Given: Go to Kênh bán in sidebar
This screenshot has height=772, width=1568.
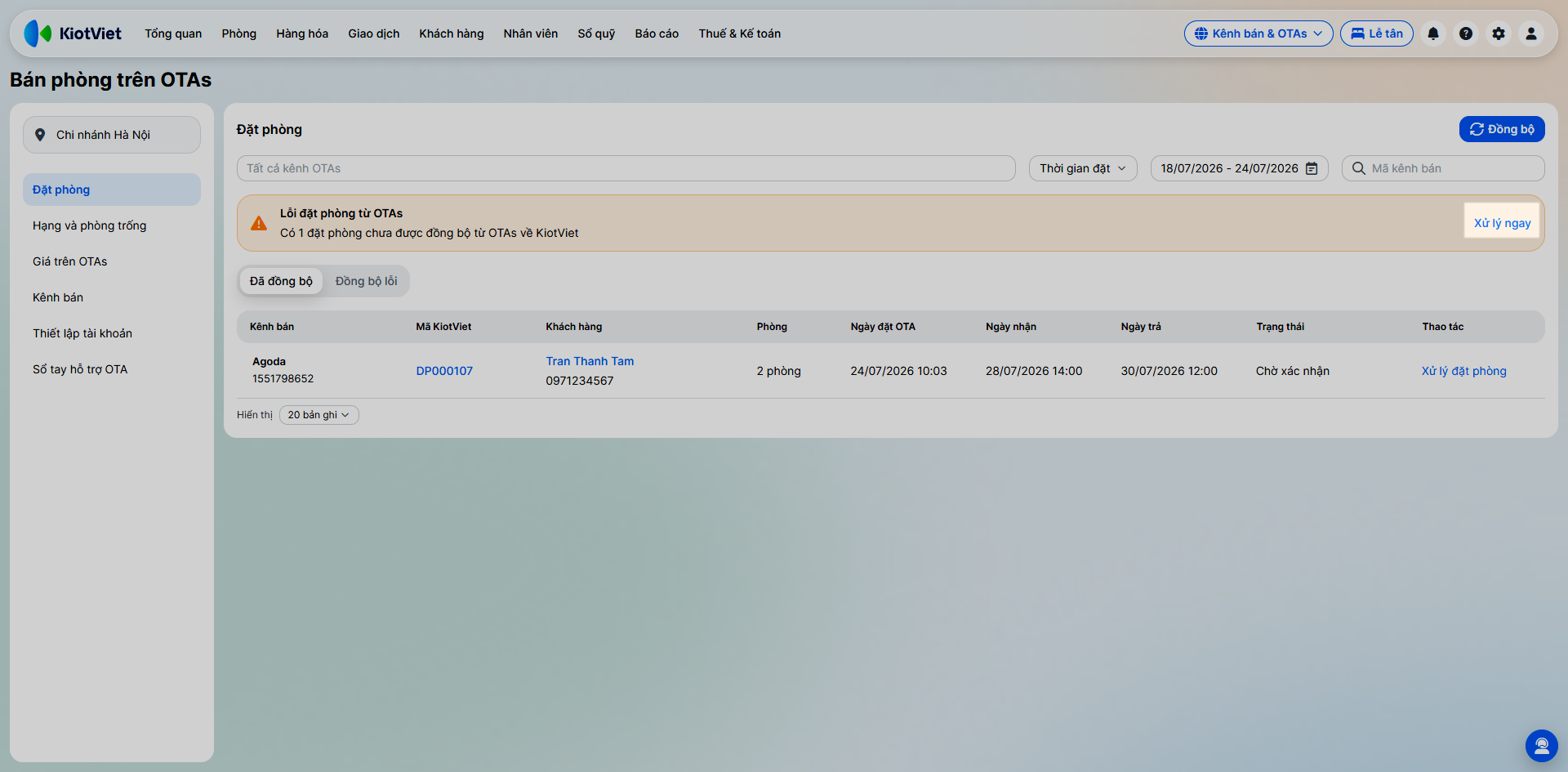Looking at the screenshot, I should tap(112, 297).
